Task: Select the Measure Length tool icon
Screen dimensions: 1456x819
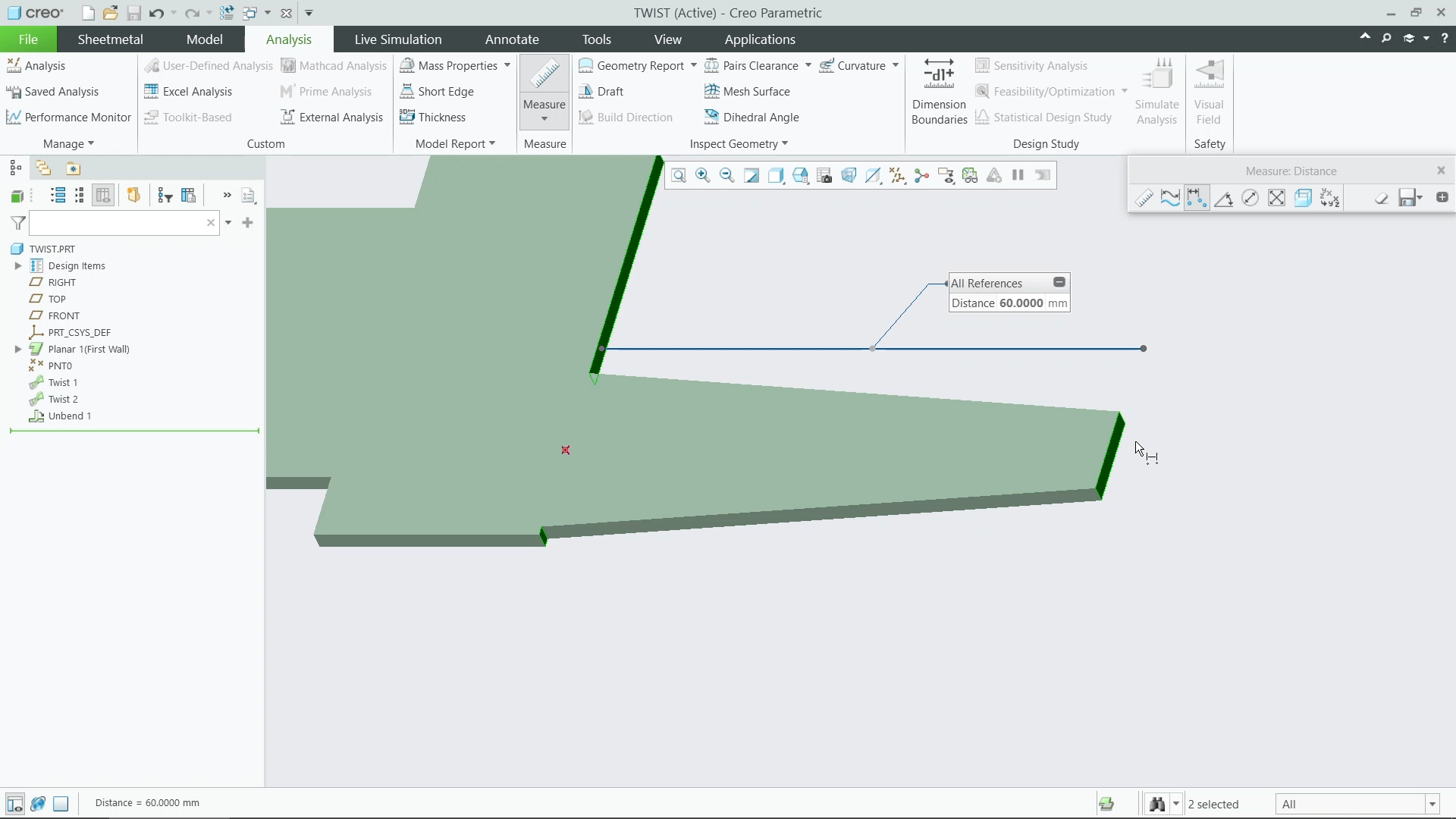Action: coord(1170,199)
